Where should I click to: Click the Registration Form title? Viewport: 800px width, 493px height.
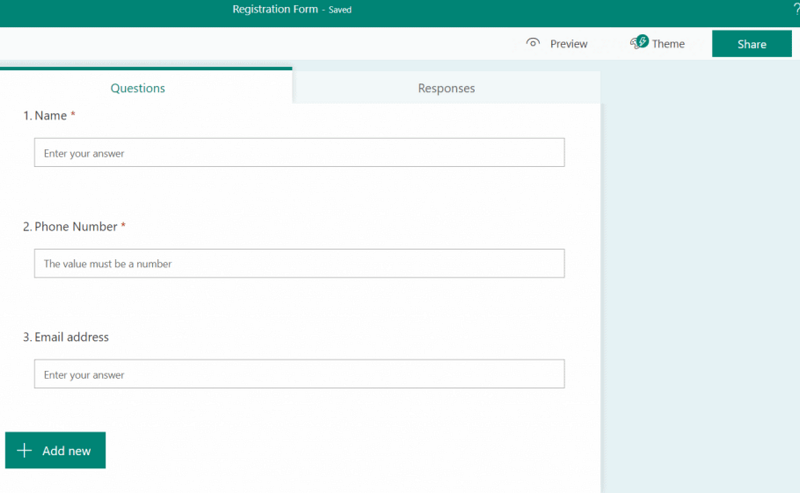point(275,9)
